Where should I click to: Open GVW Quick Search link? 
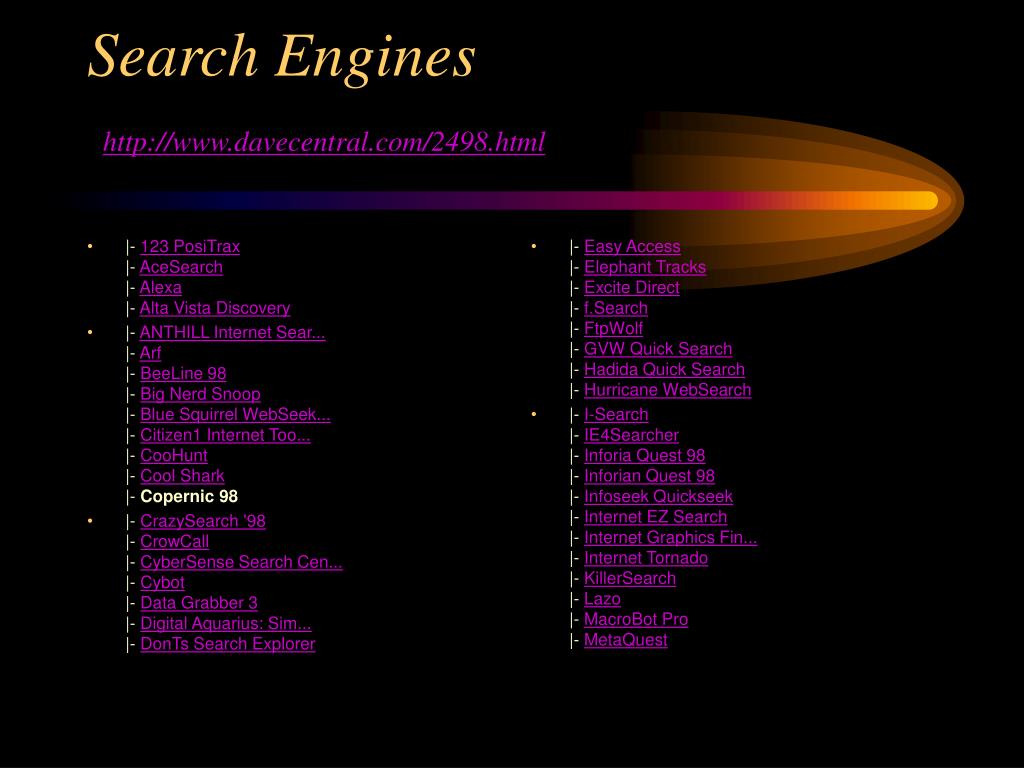point(658,349)
